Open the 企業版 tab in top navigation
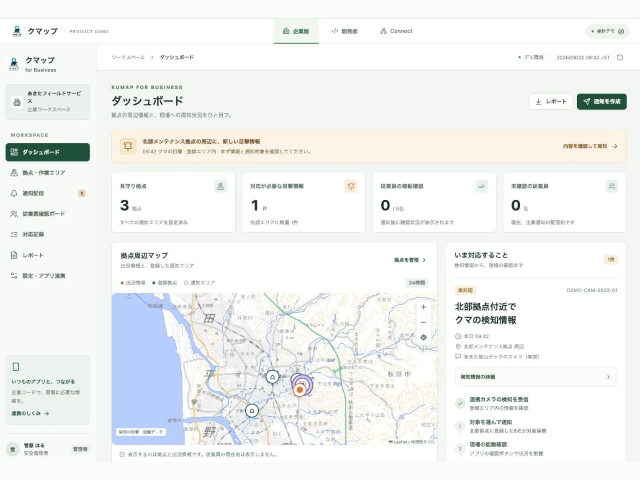The width and height of the screenshot is (640, 480). click(296, 31)
